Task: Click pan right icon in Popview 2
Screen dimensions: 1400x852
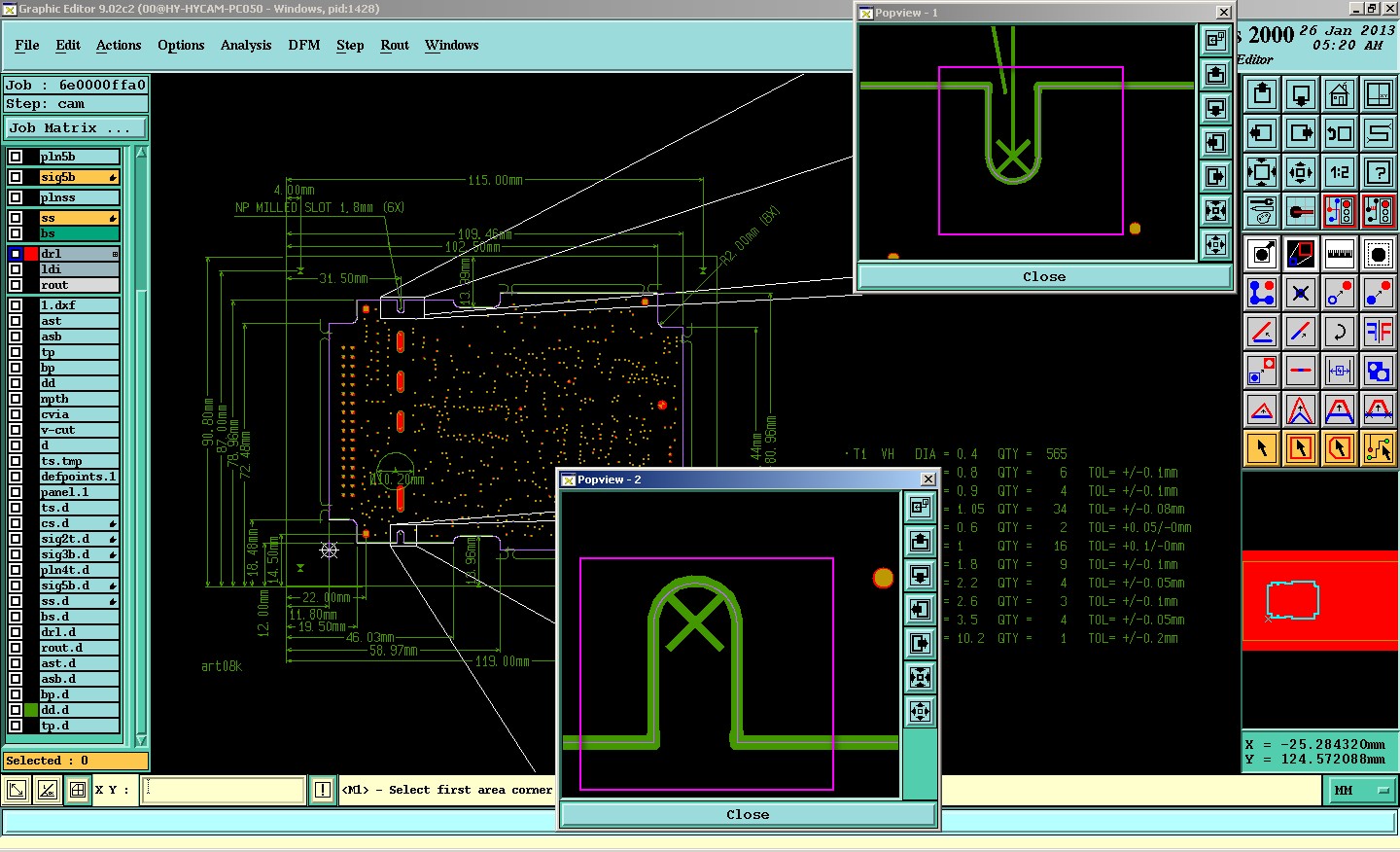Action: point(920,643)
